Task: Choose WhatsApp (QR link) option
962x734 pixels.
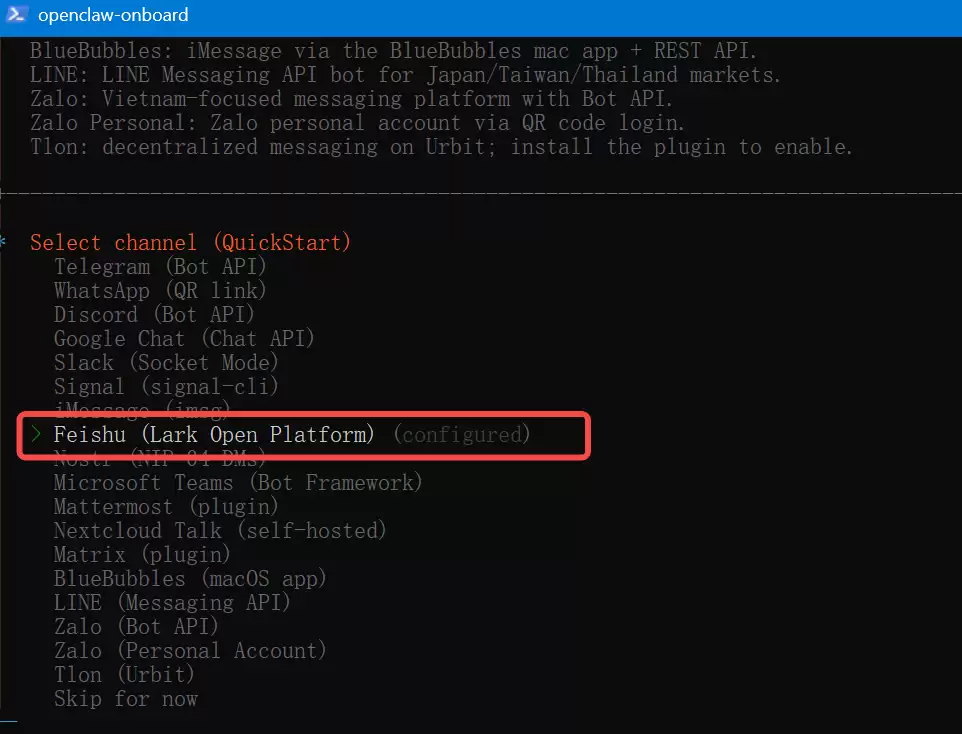Action: click(160, 291)
